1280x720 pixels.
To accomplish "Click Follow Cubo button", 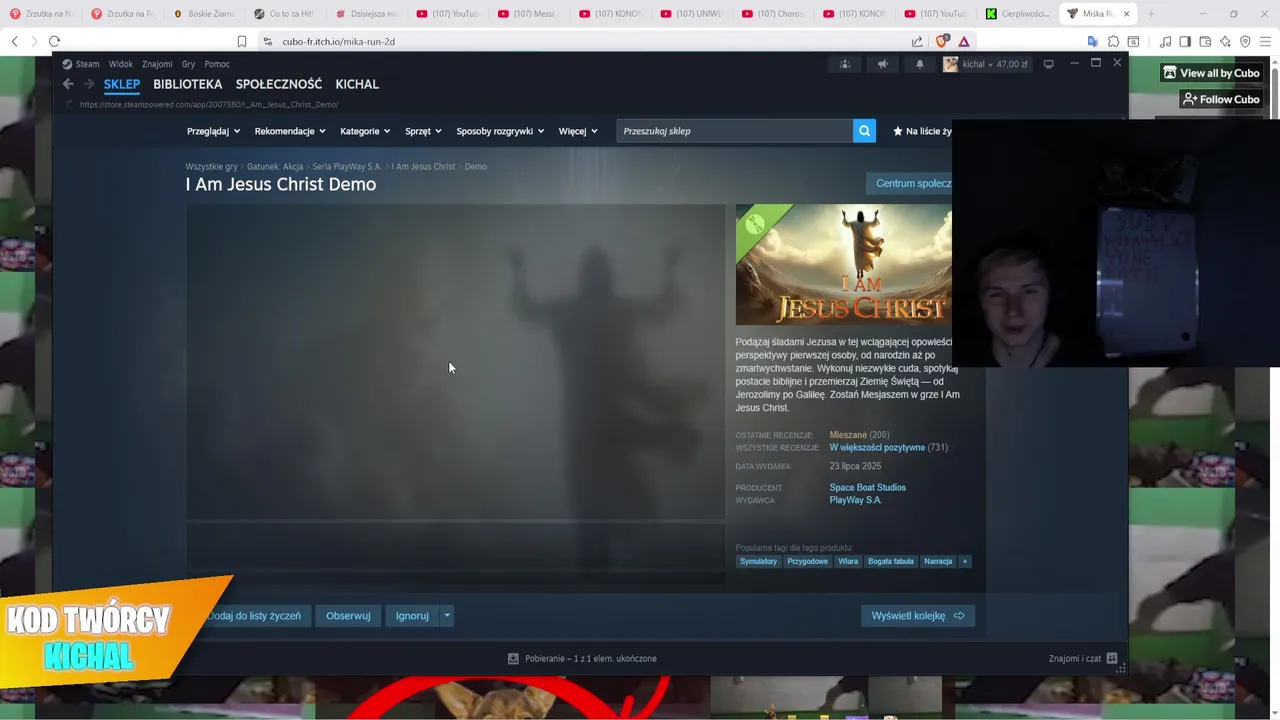I will 1221,99.
